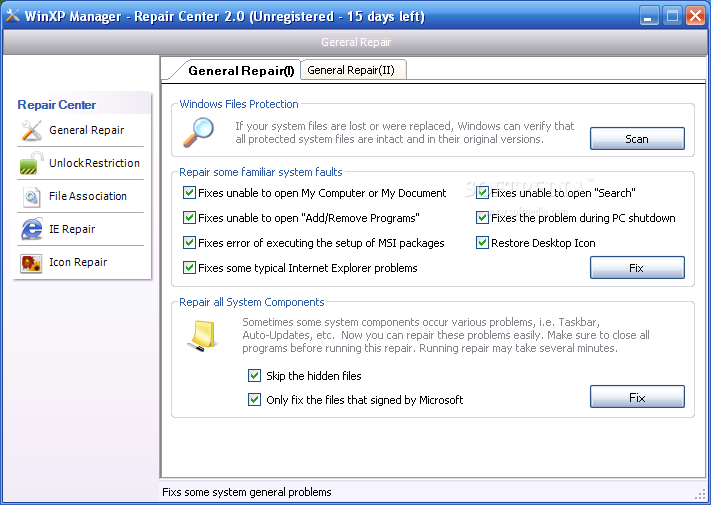Screen dimensions: 711x505
Task: Click the magnifying glass icon in Windows Files Protection
Action: click(x=199, y=132)
